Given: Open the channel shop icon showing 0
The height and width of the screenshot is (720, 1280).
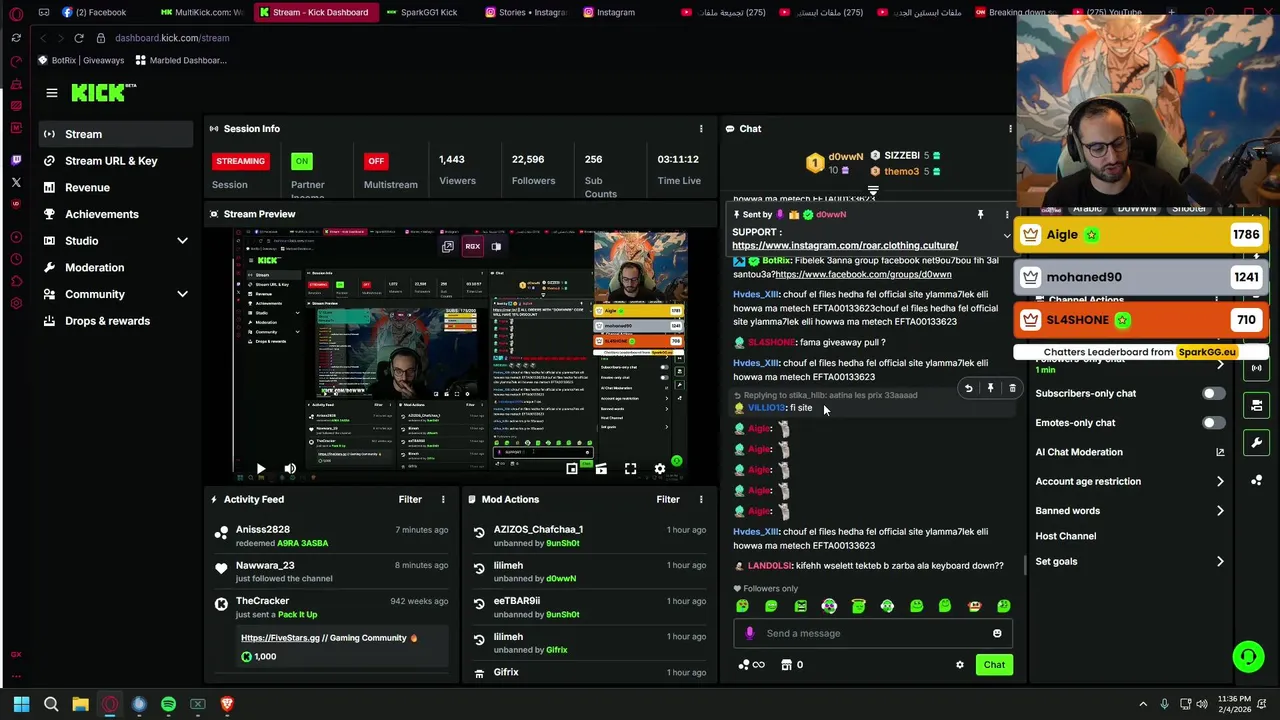Looking at the screenshot, I should 792,665.
